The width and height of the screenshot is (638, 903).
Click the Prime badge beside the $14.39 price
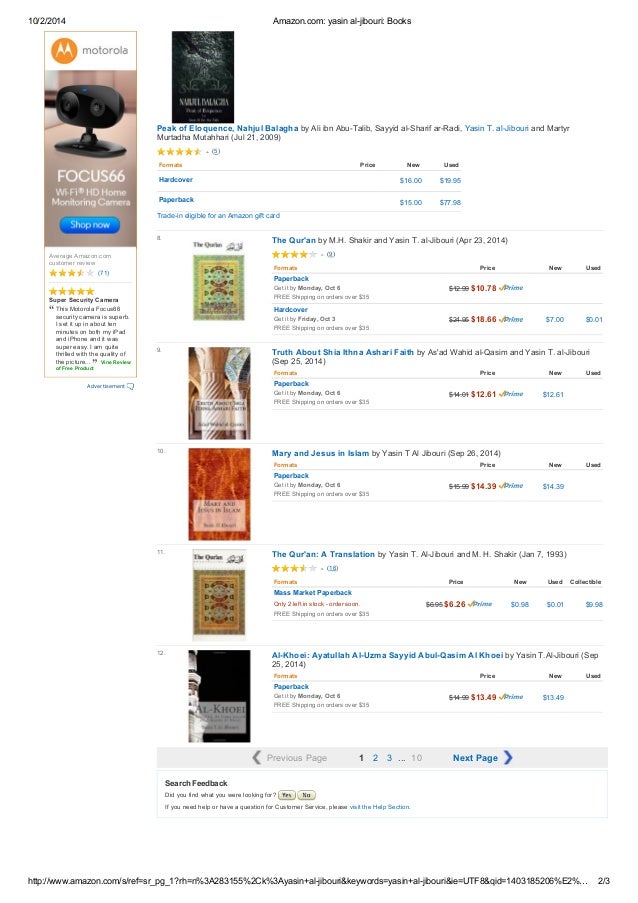[x=511, y=486]
